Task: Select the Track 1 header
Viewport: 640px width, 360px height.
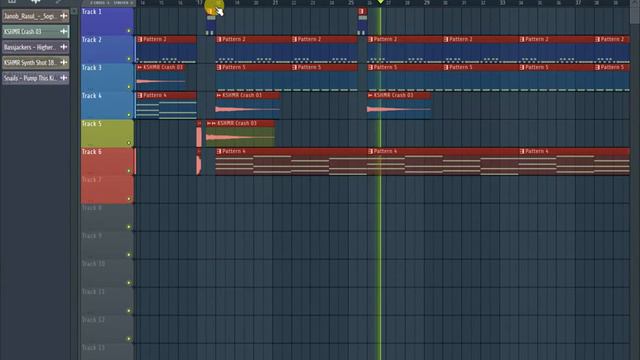Action: pos(107,21)
